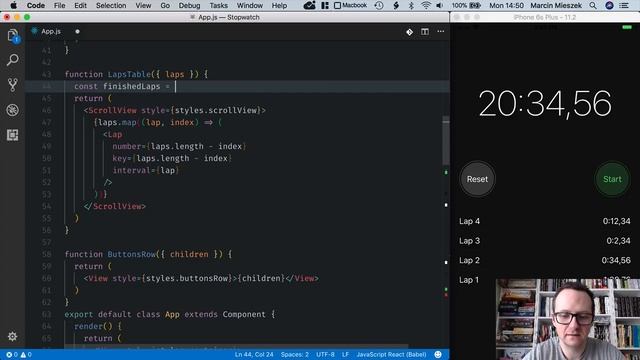Place cursor on line 43 function LapsTable
This screenshot has width=640, height=360.
pyautogui.click(x=136, y=74)
